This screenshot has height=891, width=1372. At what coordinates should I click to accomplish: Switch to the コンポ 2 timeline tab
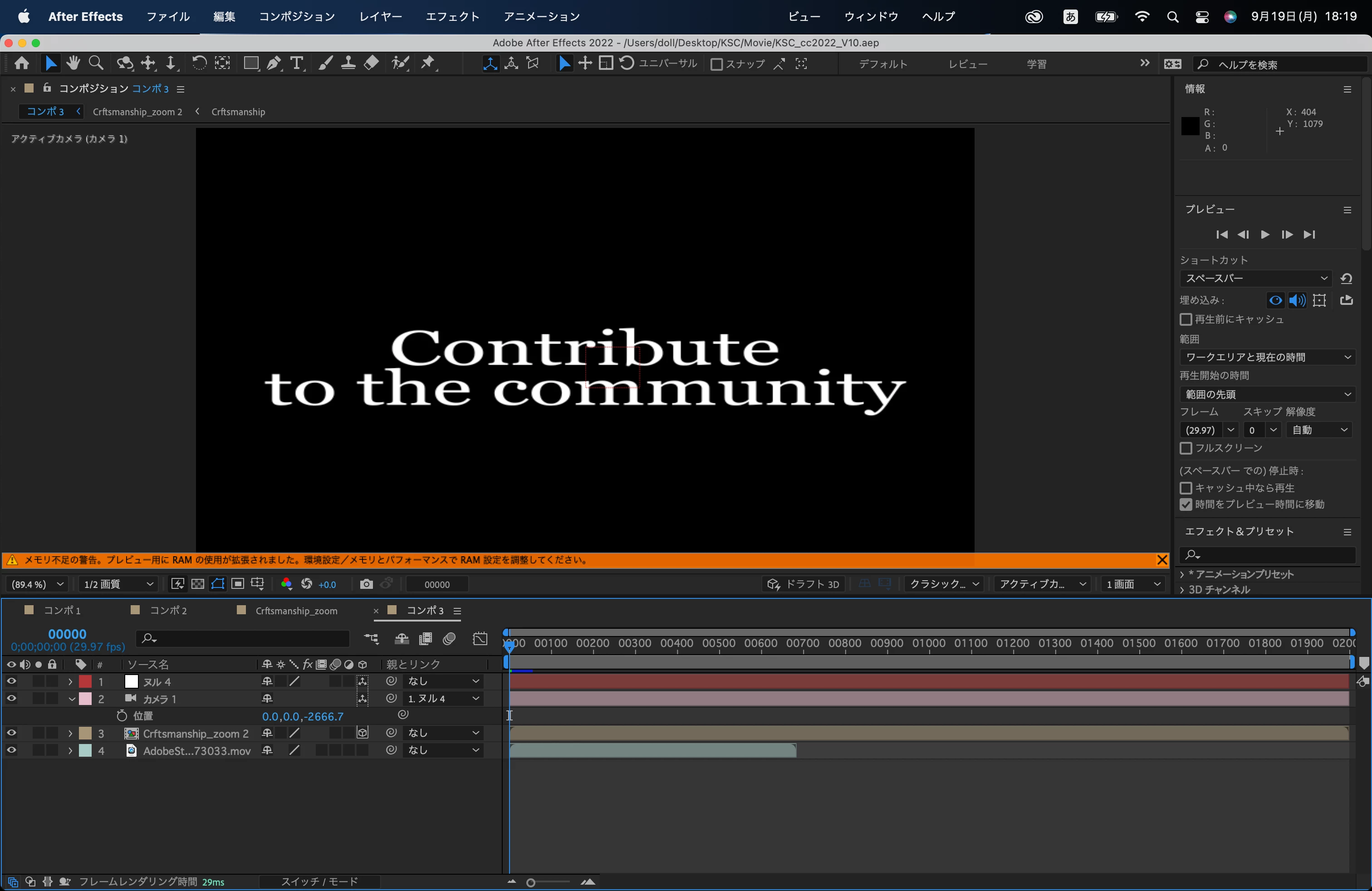[x=168, y=610]
